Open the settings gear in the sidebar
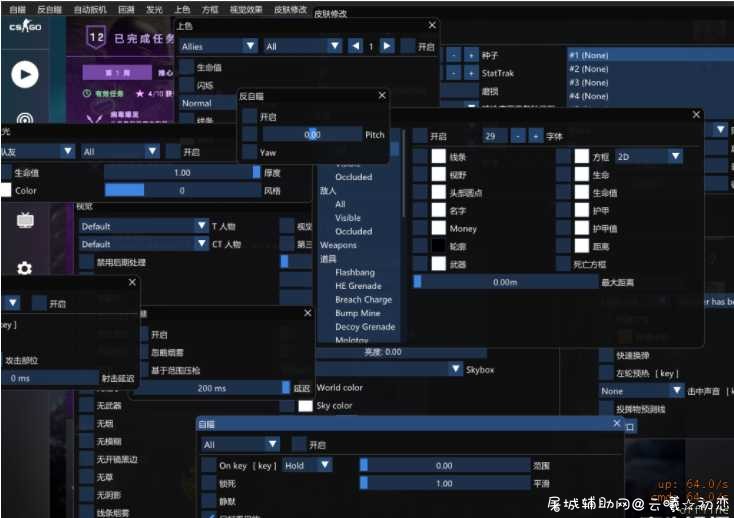The width and height of the screenshot is (734, 518). 24,268
